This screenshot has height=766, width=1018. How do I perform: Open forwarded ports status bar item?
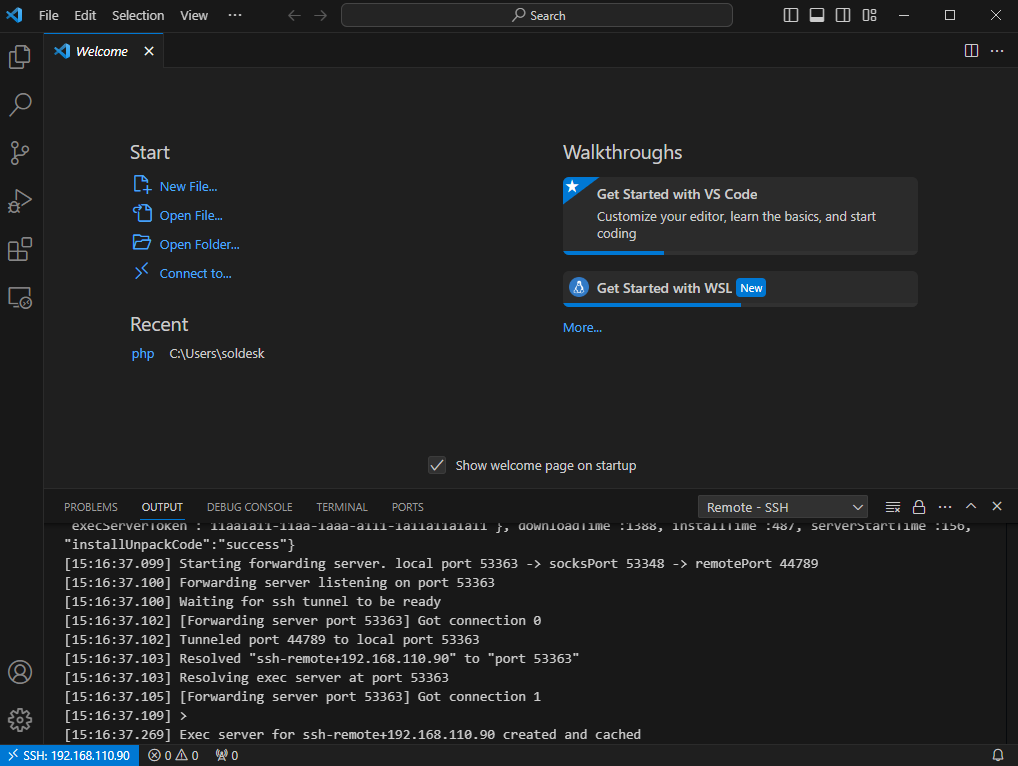227,755
